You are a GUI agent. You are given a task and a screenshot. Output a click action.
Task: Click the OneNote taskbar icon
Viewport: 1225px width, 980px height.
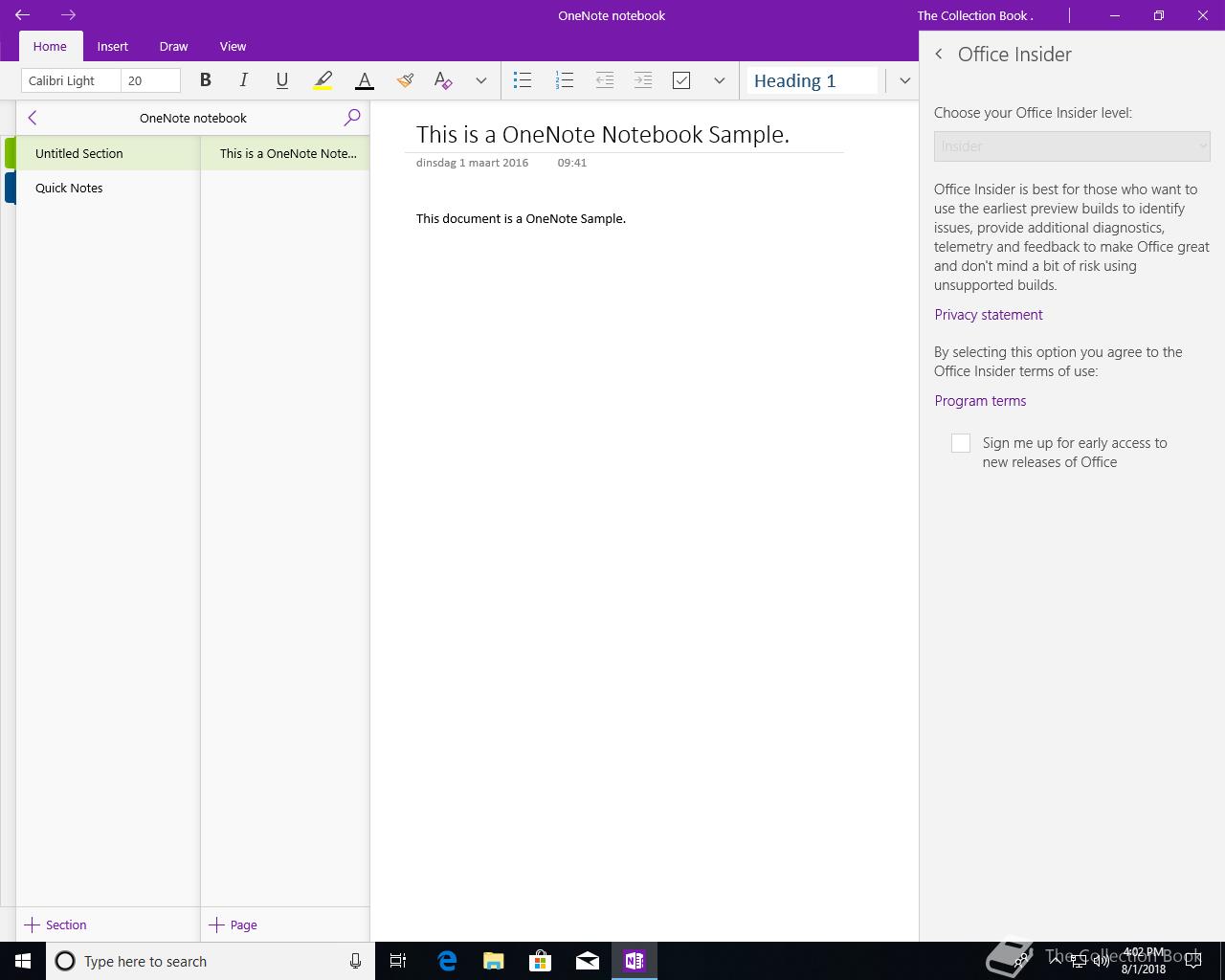pyautogui.click(x=635, y=961)
